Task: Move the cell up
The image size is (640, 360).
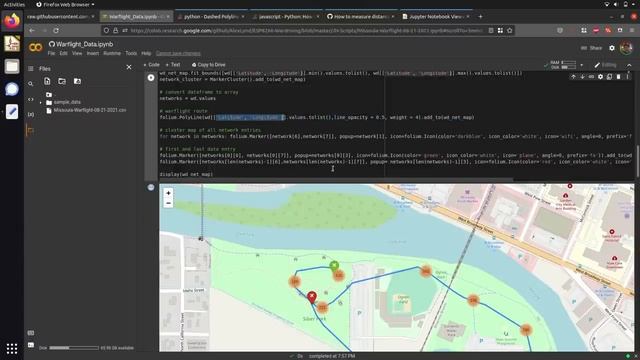Action: [573, 77]
